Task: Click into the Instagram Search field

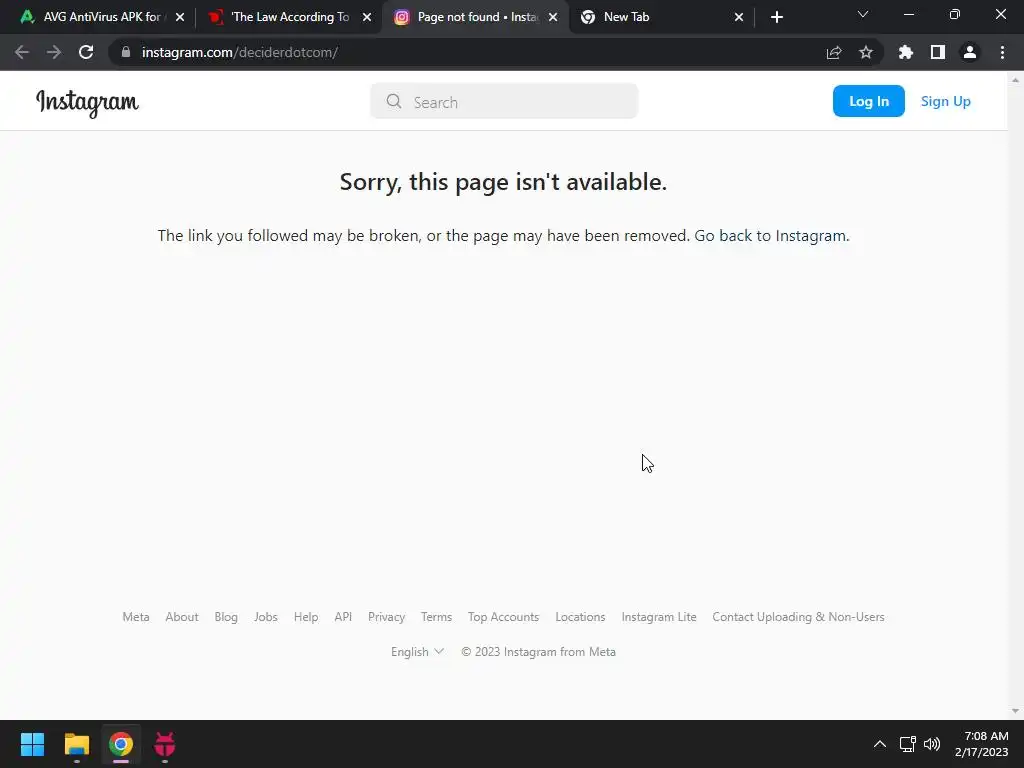Action: point(504,101)
